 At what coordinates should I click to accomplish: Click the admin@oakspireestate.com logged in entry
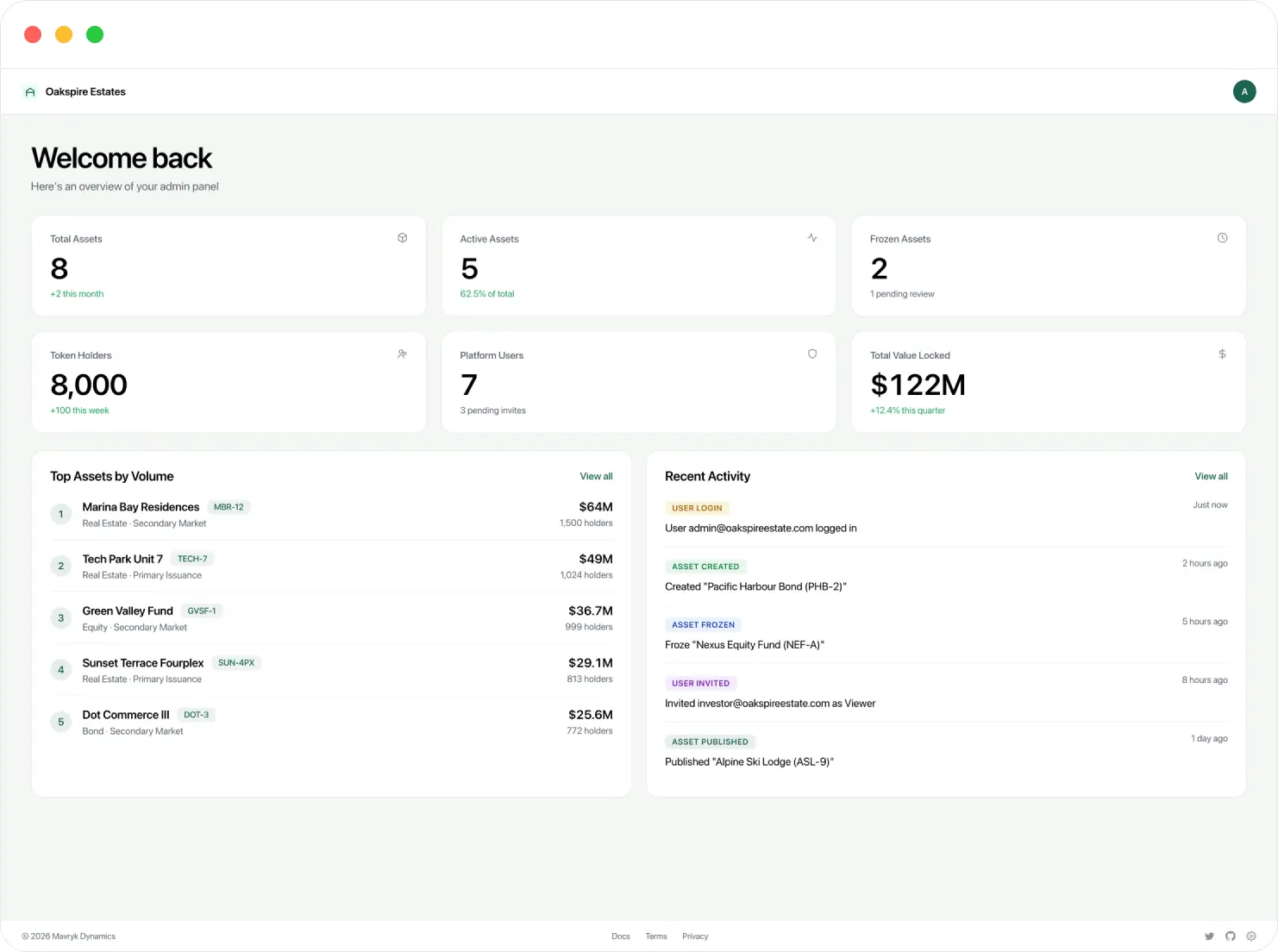[x=761, y=529]
